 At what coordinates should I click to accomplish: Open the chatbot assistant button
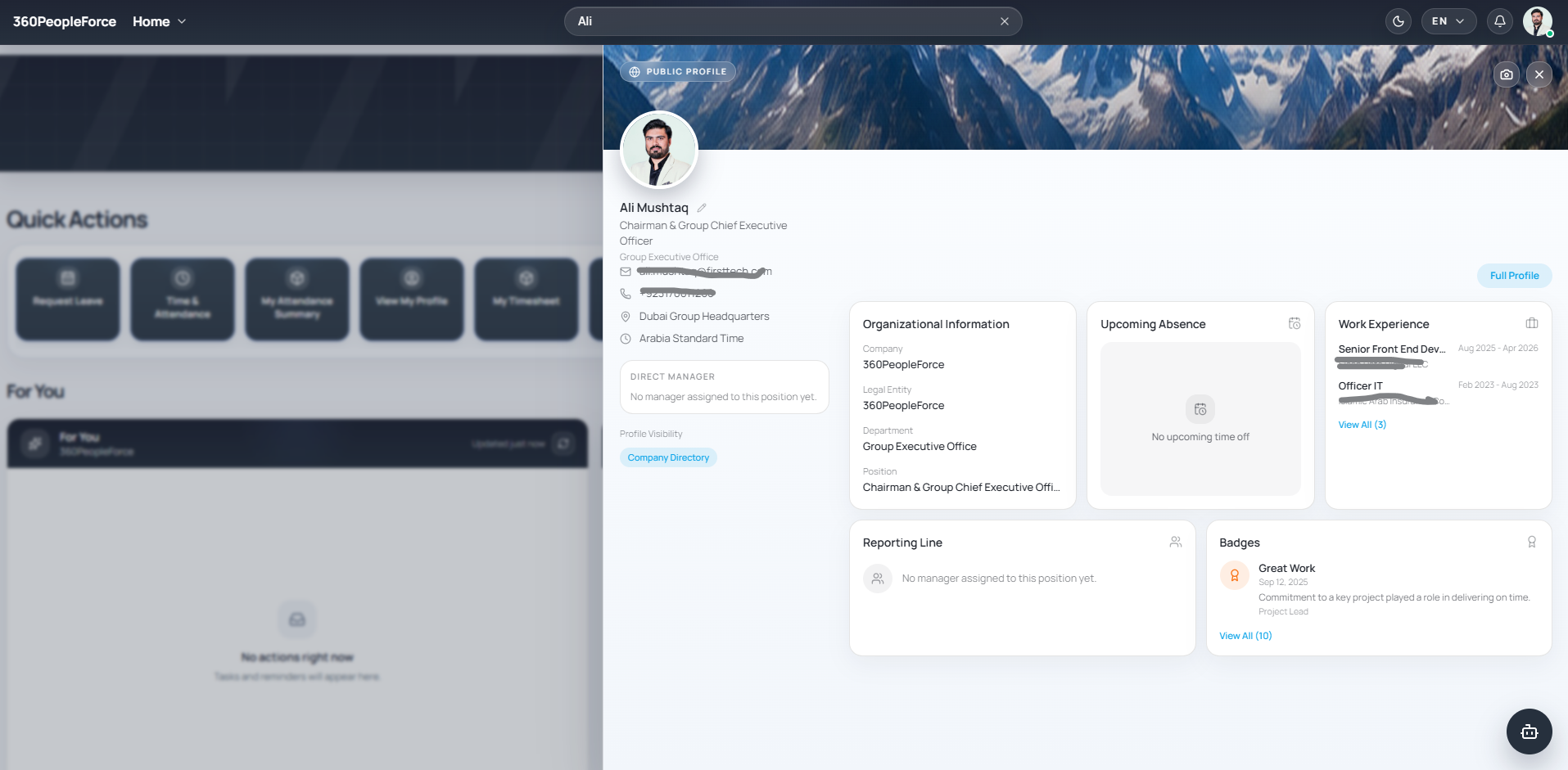pos(1530,732)
